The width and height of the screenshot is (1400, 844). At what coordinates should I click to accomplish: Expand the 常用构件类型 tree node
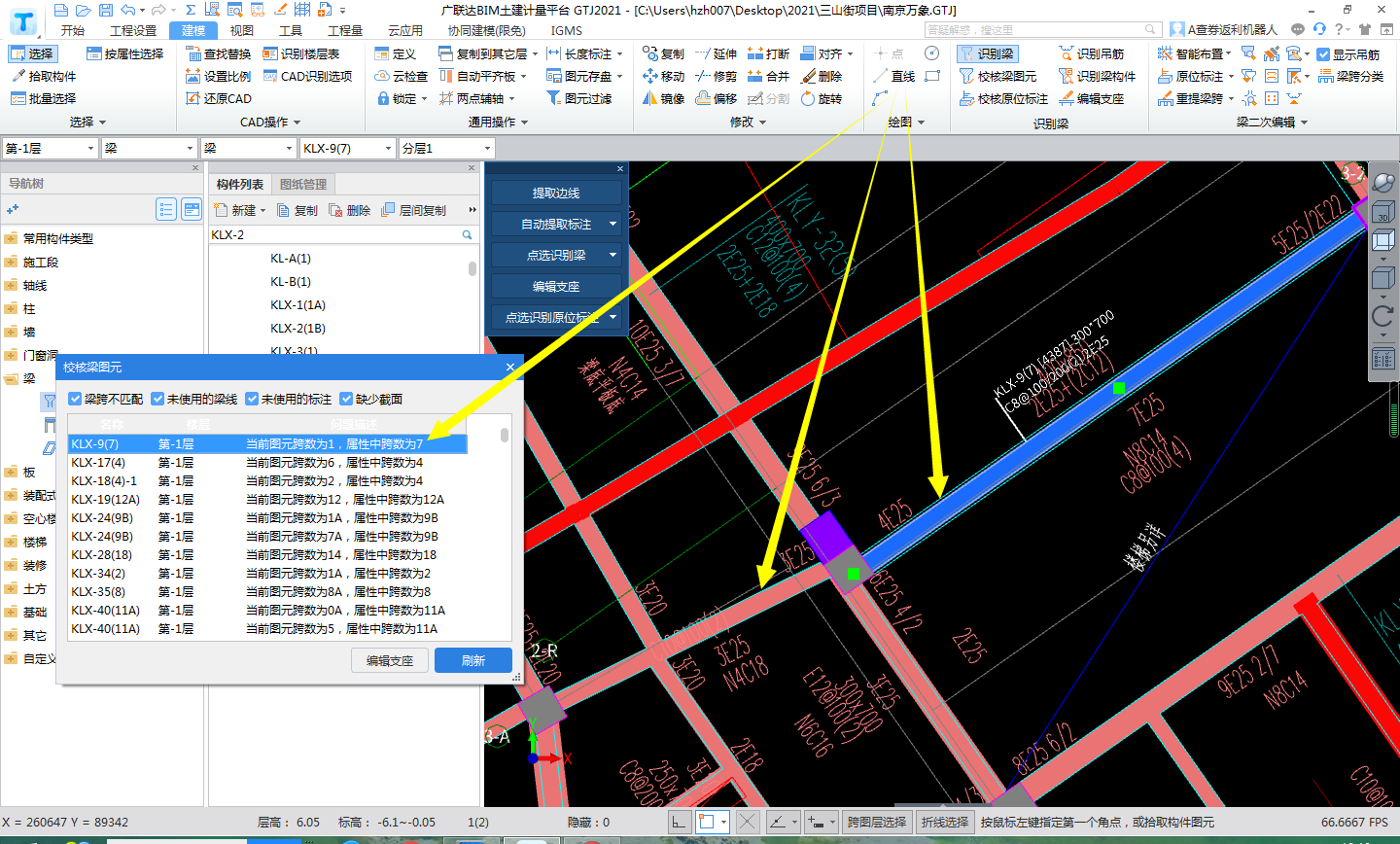tap(11, 238)
